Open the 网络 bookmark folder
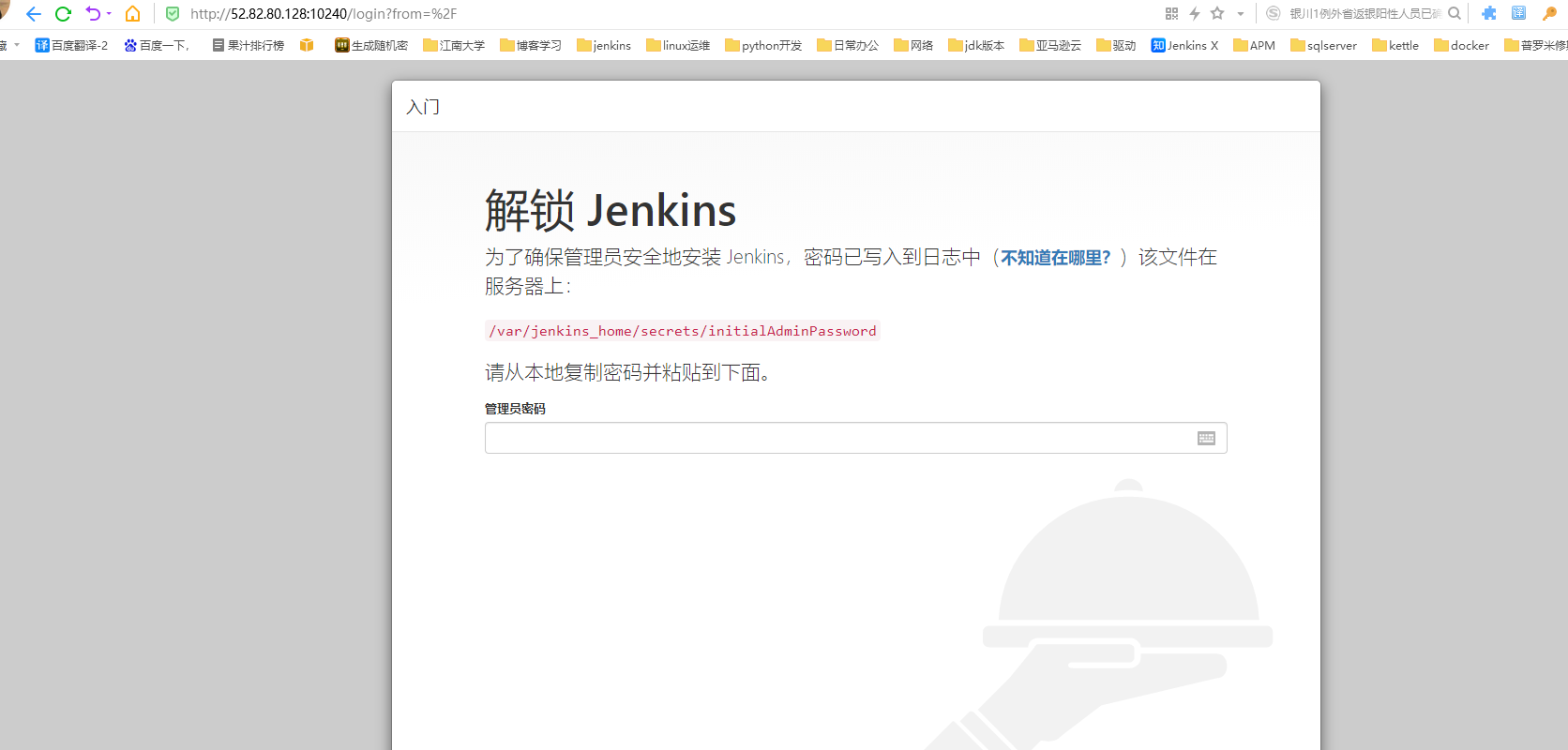 click(x=913, y=45)
